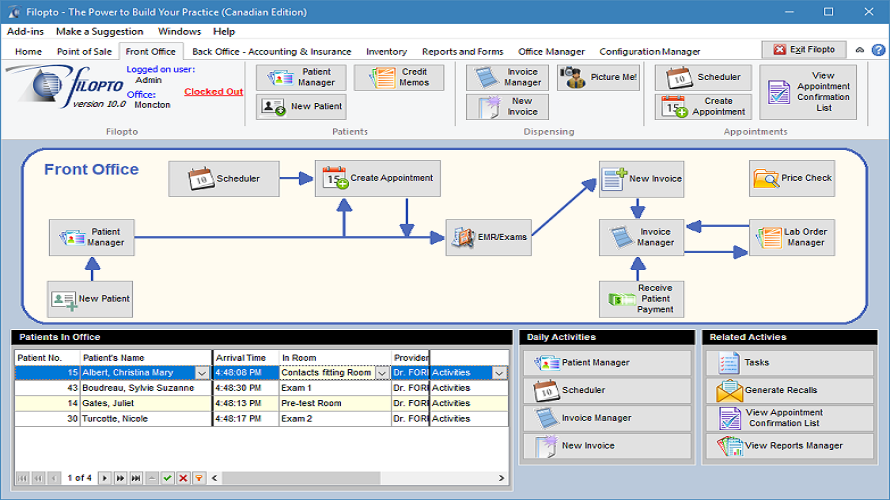Switch to the Configuration Manager tab

click(650, 52)
